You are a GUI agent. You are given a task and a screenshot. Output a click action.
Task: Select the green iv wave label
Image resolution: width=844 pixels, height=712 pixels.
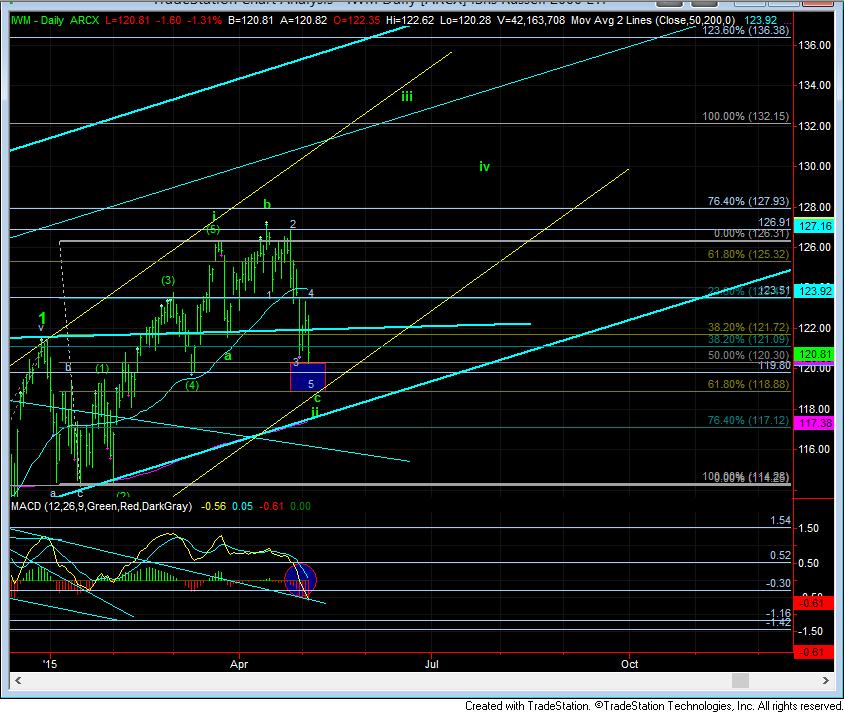[484, 166]
